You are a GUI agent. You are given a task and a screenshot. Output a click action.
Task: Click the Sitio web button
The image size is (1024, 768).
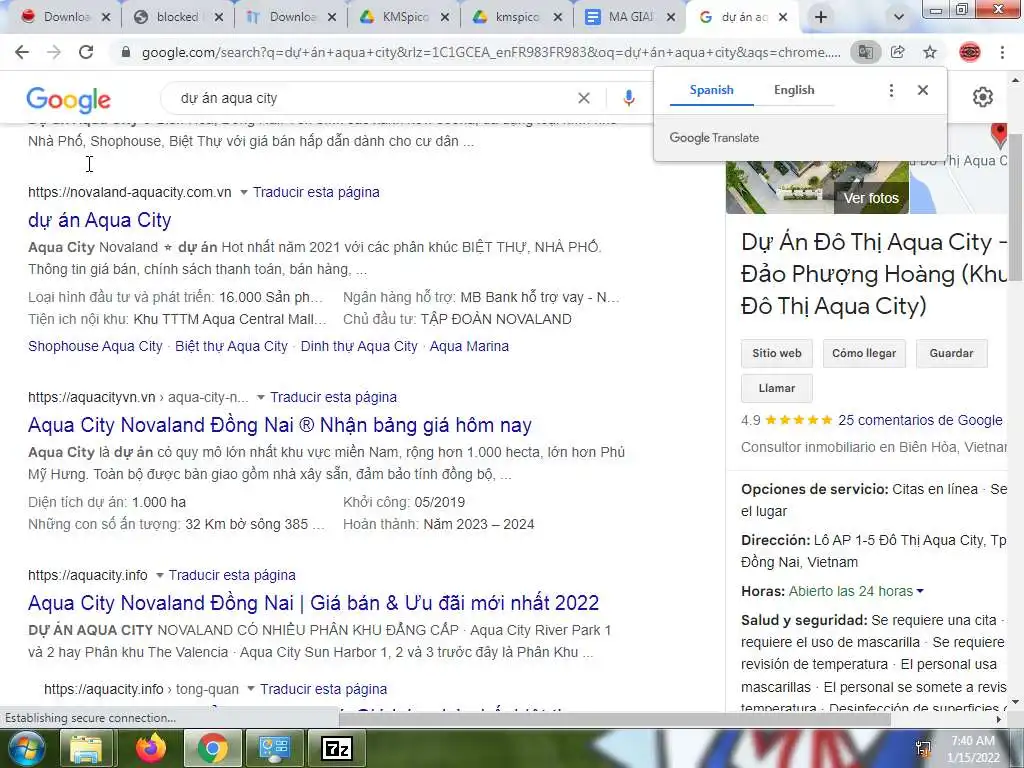click(776, 353)
